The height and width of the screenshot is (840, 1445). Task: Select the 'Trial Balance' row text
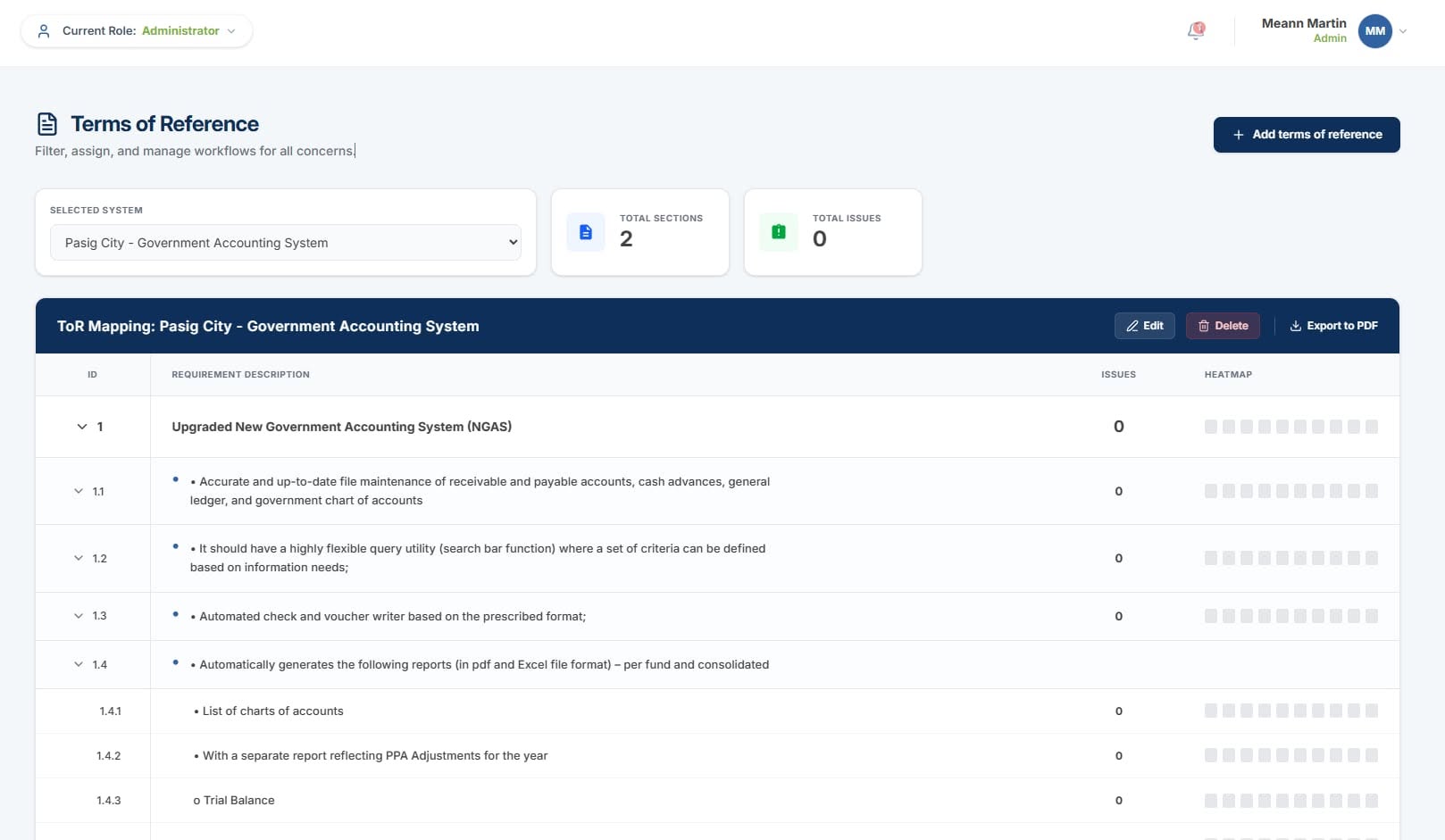coord(234,801)
